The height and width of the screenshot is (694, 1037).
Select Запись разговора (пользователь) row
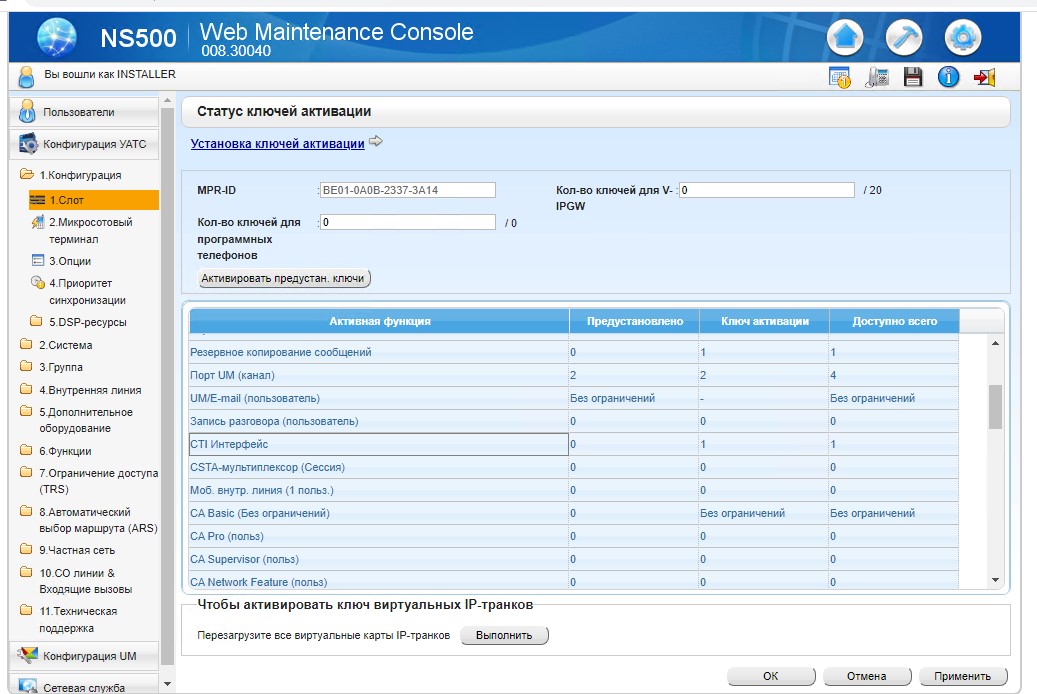(x=574, y=421)
